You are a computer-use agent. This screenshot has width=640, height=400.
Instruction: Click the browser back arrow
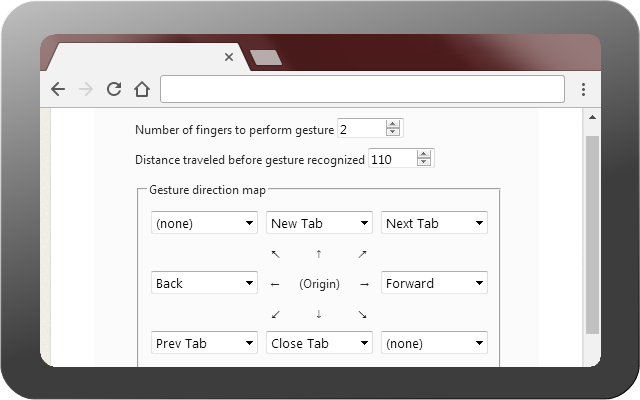58,89
